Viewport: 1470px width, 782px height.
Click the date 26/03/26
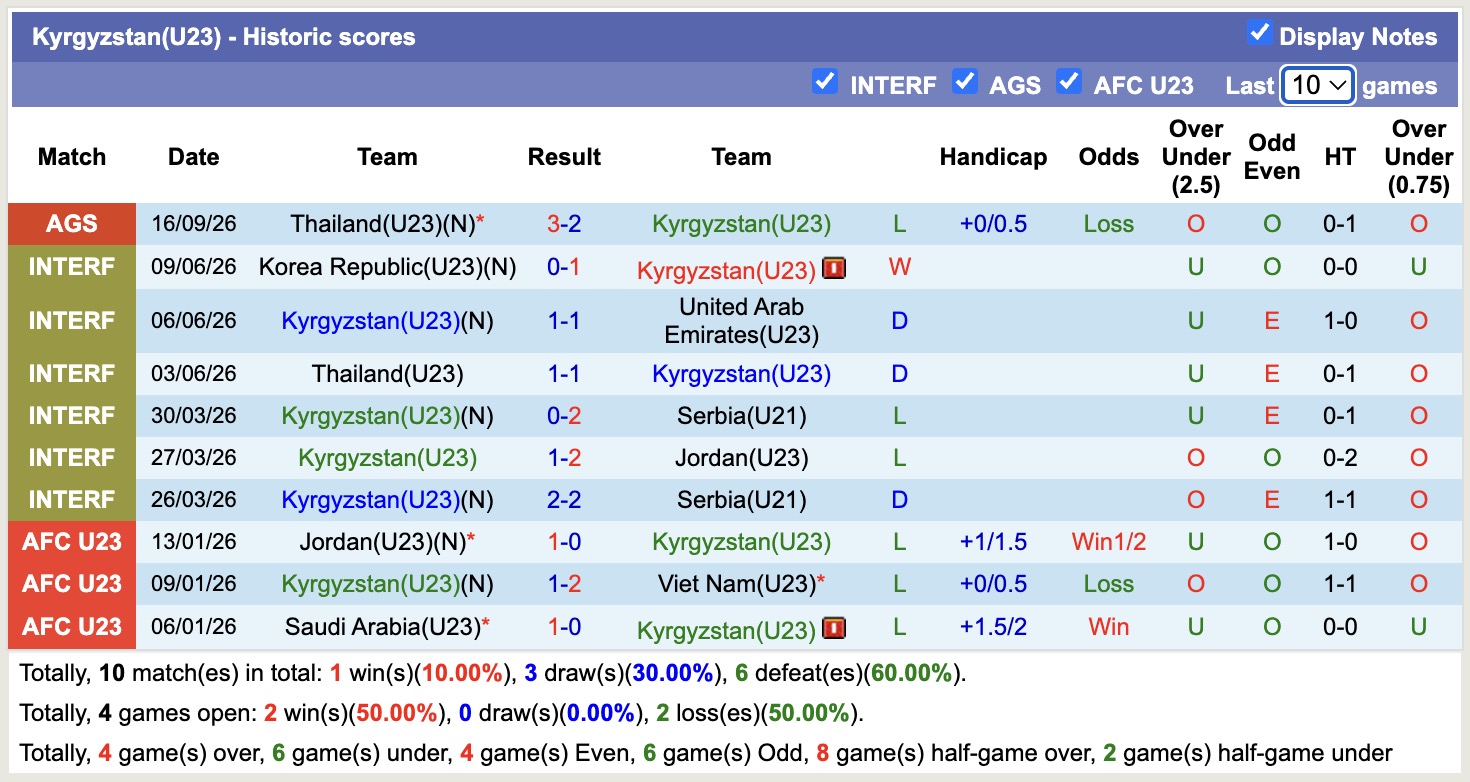click(194, 500)
